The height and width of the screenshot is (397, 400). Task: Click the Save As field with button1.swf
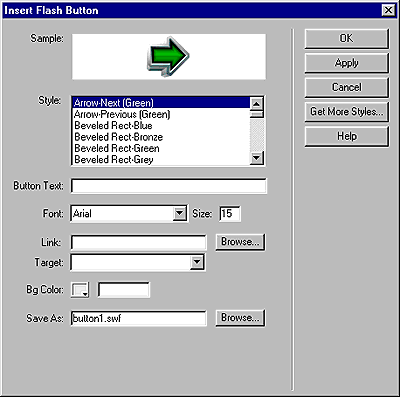pyautogui.click(x=138, y=318)
